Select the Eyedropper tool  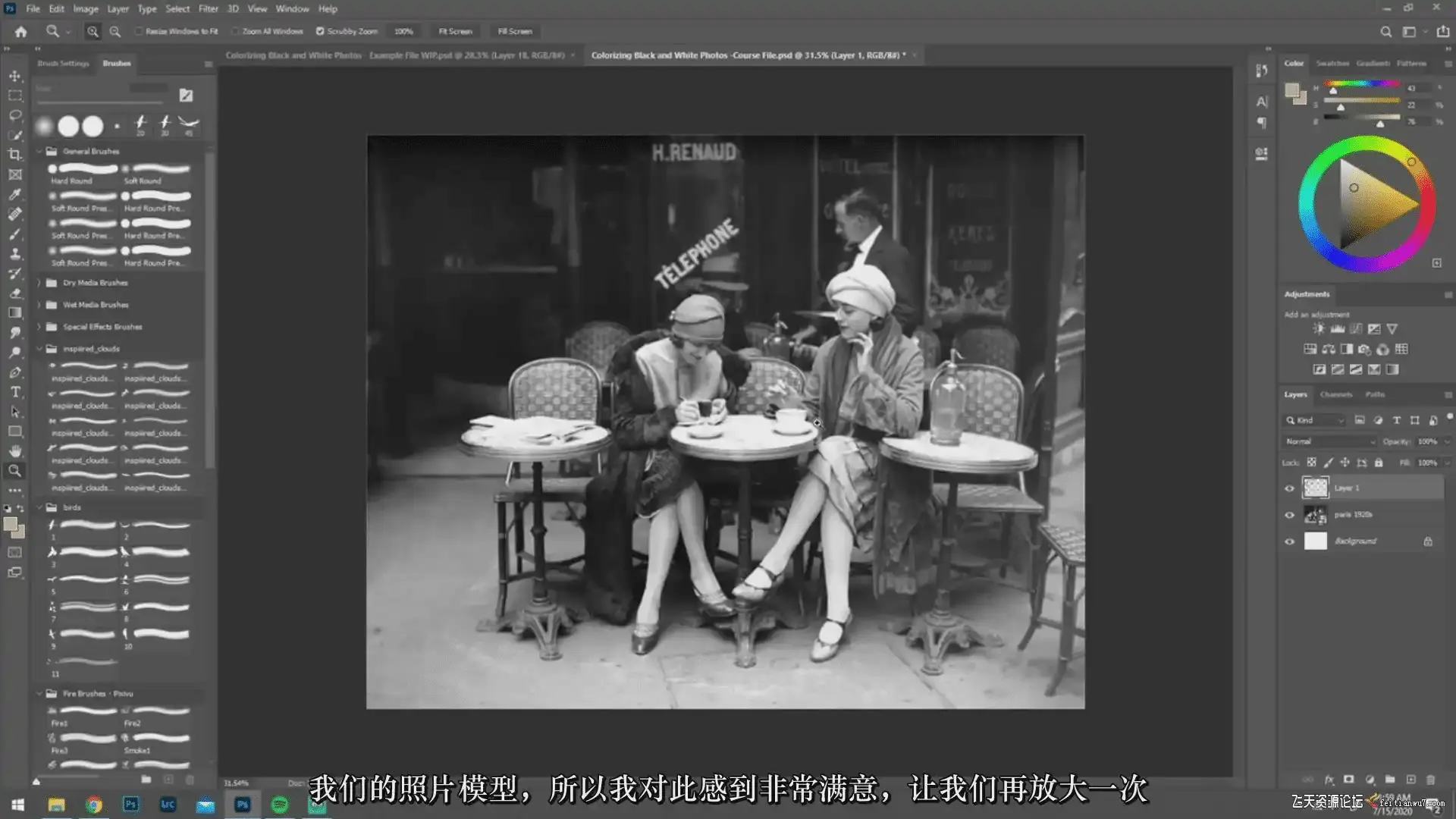point(15,194)
